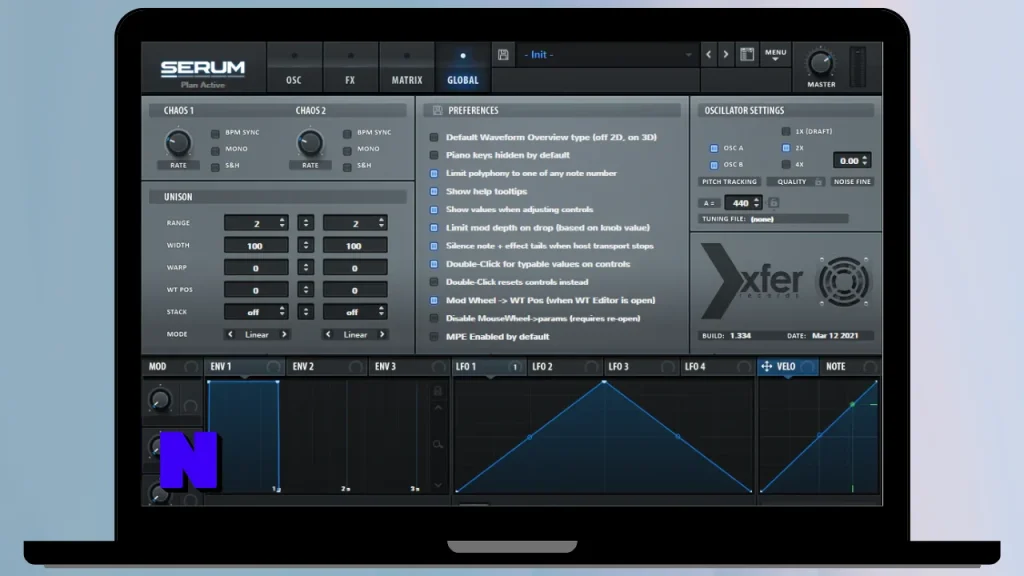The height and width of the screenshot is (576, 1024).
Task: Click the envelope display down arrow
Action: click(x=438, y=485)
